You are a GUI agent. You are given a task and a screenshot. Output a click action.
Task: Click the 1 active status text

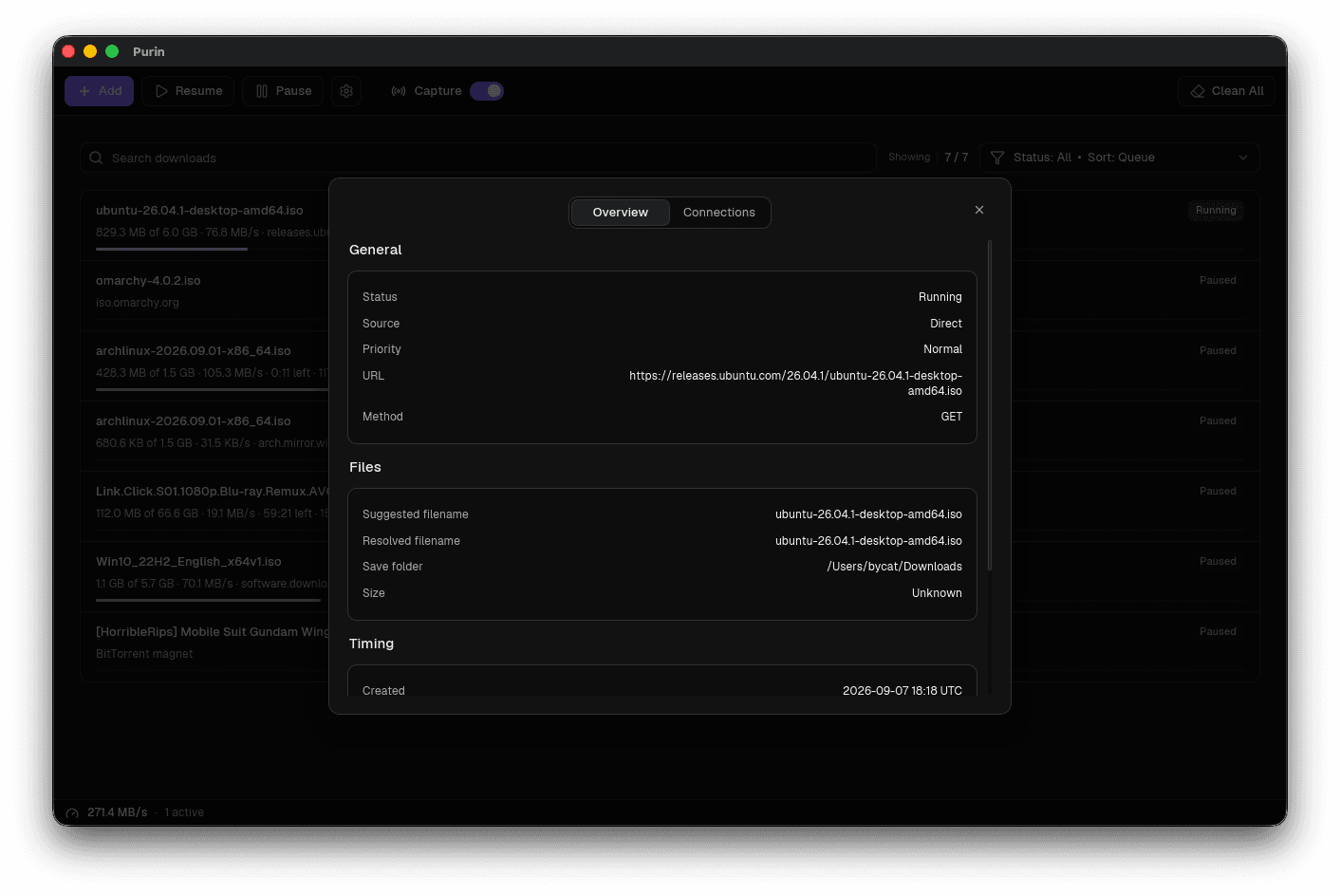click(x=184, y=812)
